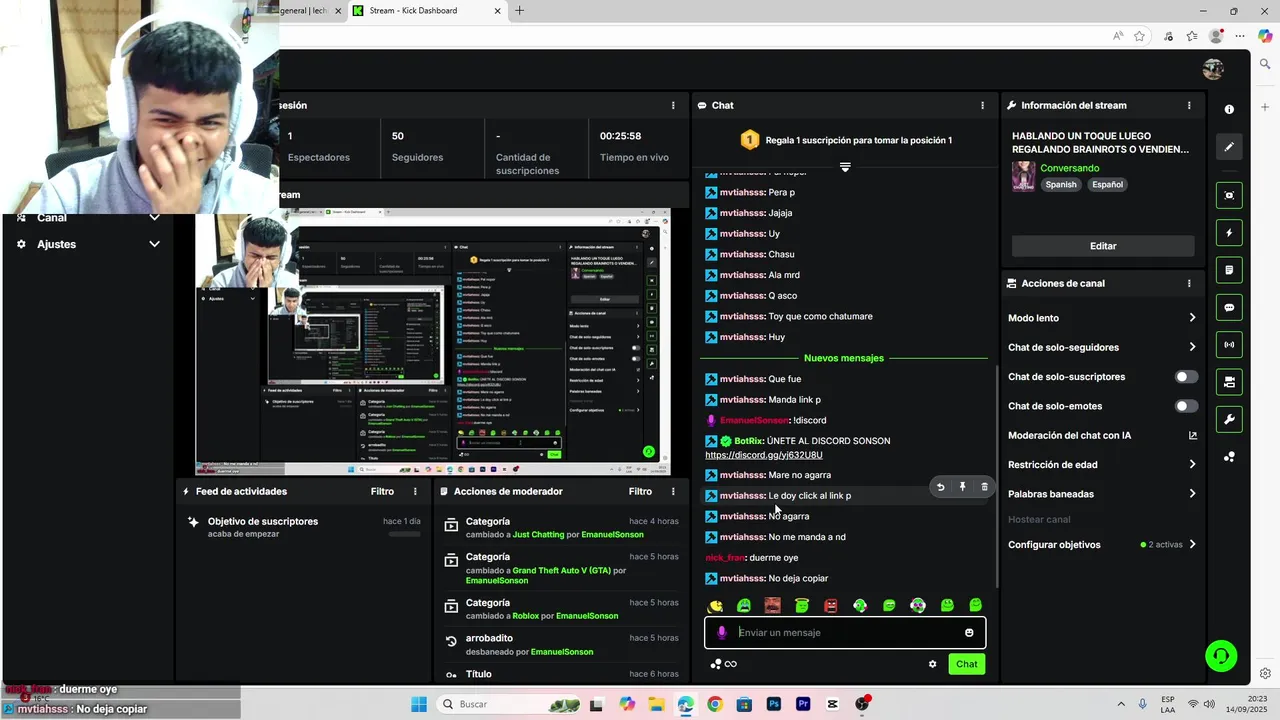Open Acciones de canal three-dot menu

(x=1189, y=283)
